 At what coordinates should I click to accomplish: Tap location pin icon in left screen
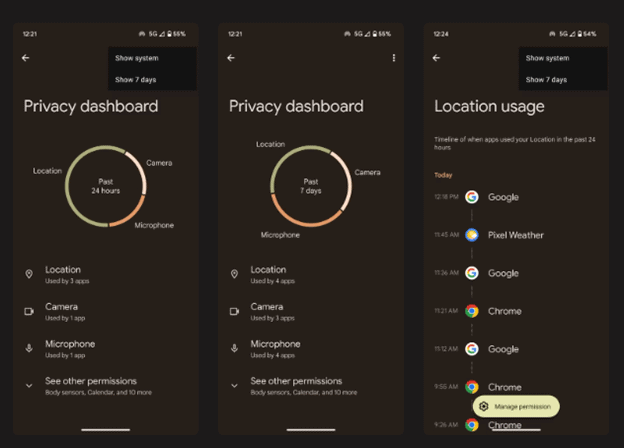click(29, 274)
